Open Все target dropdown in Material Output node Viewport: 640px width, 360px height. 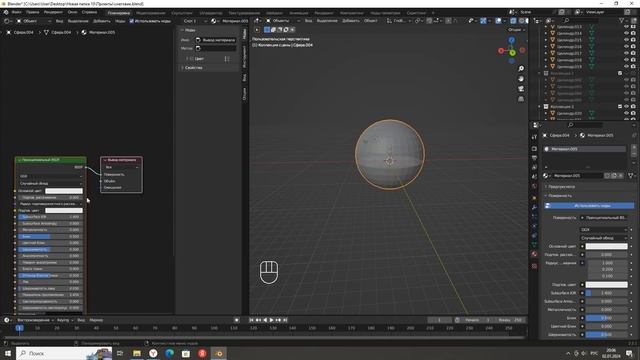point(122,167)
